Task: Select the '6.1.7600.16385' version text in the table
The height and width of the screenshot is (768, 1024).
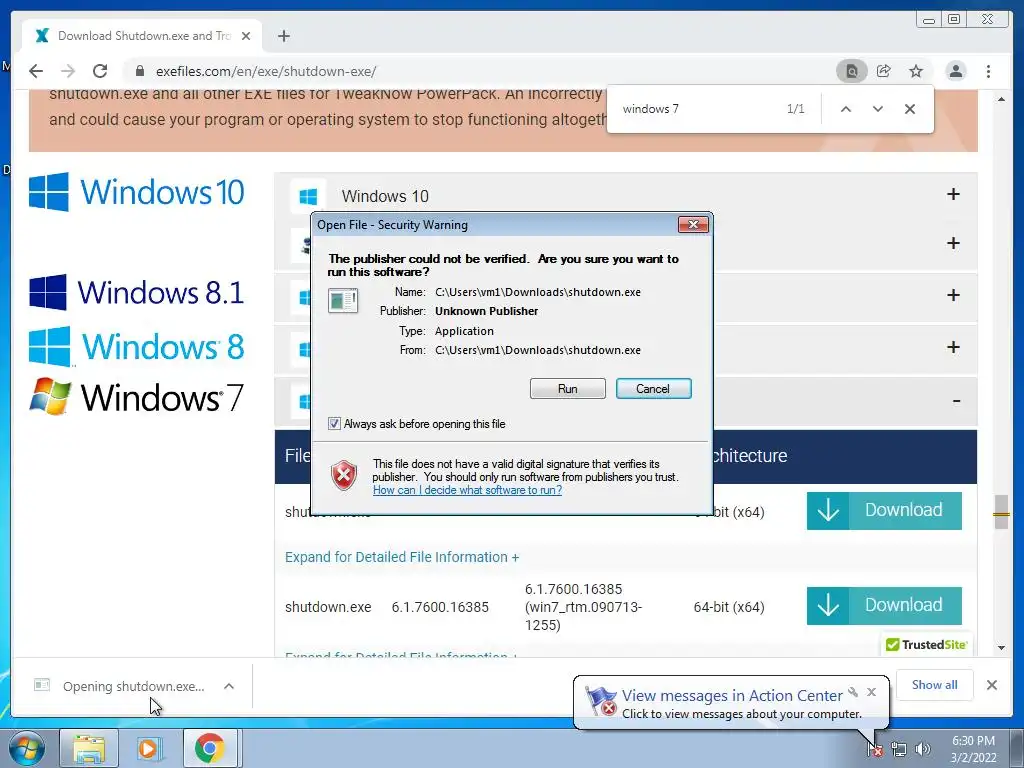Action: pos(440,607)
